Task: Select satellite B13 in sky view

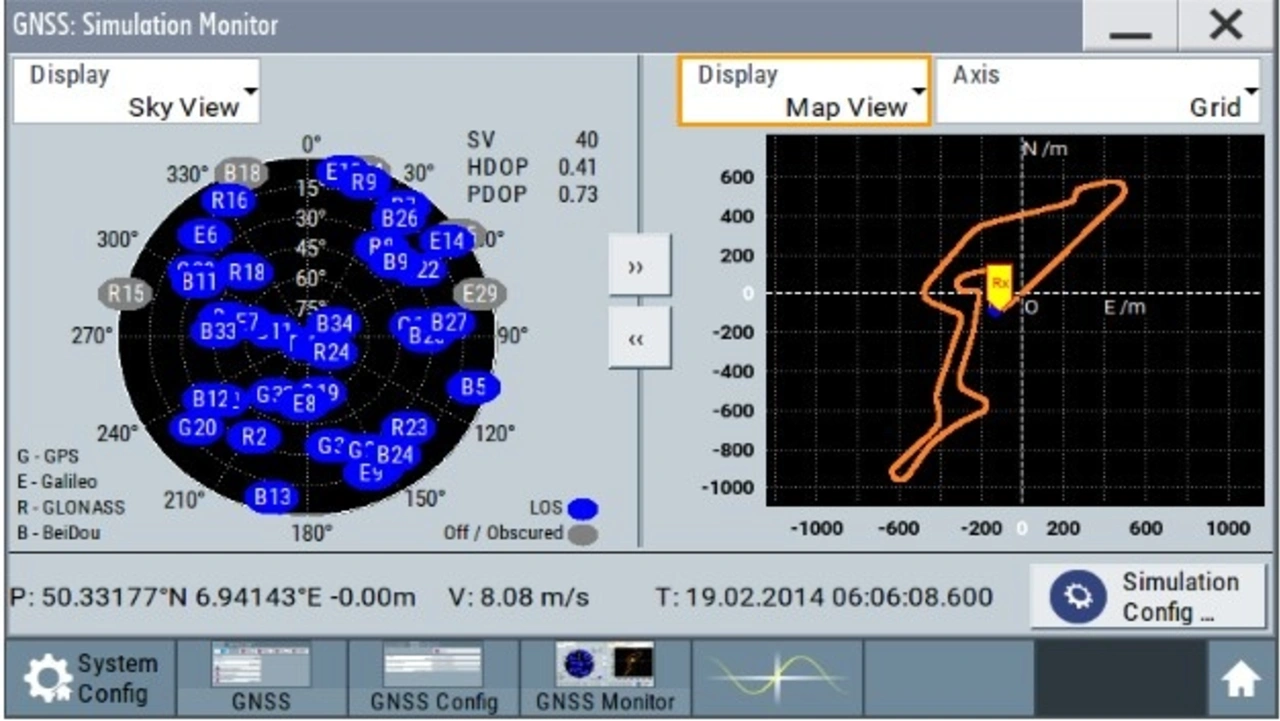Action: pos(271,496)
